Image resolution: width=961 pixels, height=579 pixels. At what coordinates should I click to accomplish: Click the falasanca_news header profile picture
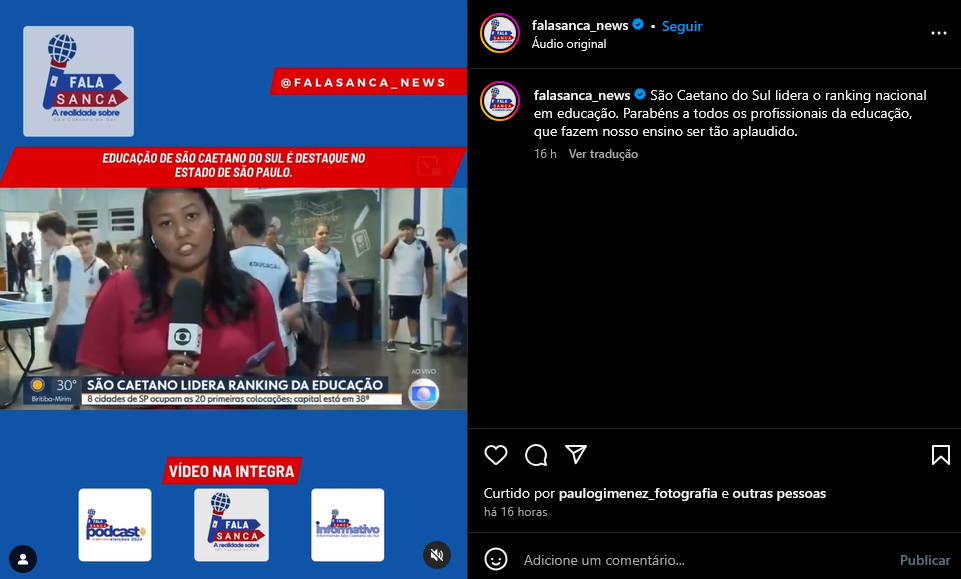(500, 33)
